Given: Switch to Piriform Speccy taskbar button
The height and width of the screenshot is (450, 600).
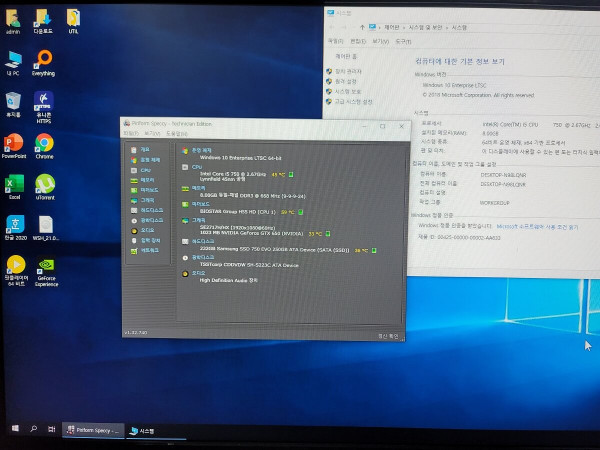Looking at the screenshot, I should click(x=93, y=430).
